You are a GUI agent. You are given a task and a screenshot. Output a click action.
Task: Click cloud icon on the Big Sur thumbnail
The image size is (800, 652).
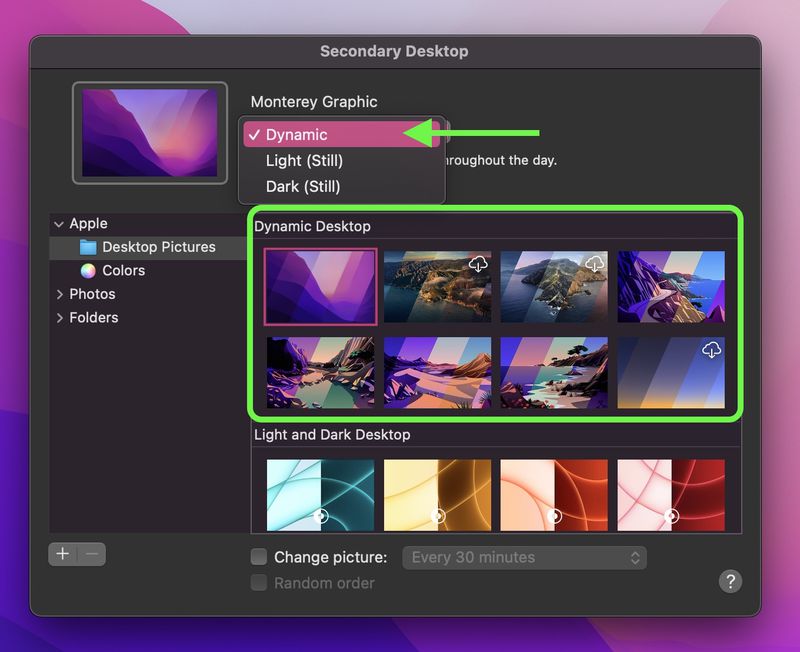[x=479, y=264]
